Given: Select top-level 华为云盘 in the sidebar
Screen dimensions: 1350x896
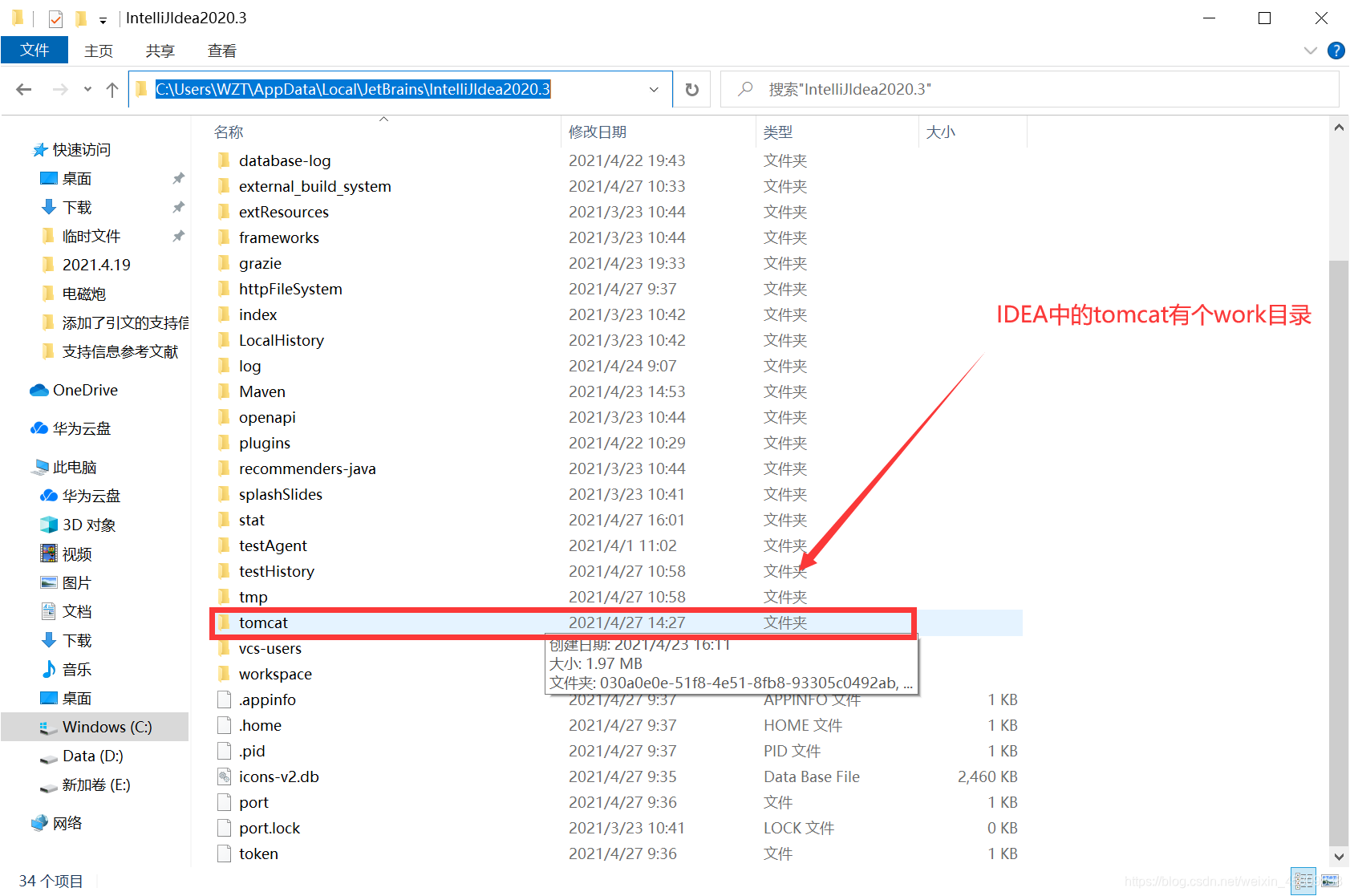Looking at the screenshot, I should (81, 429).
